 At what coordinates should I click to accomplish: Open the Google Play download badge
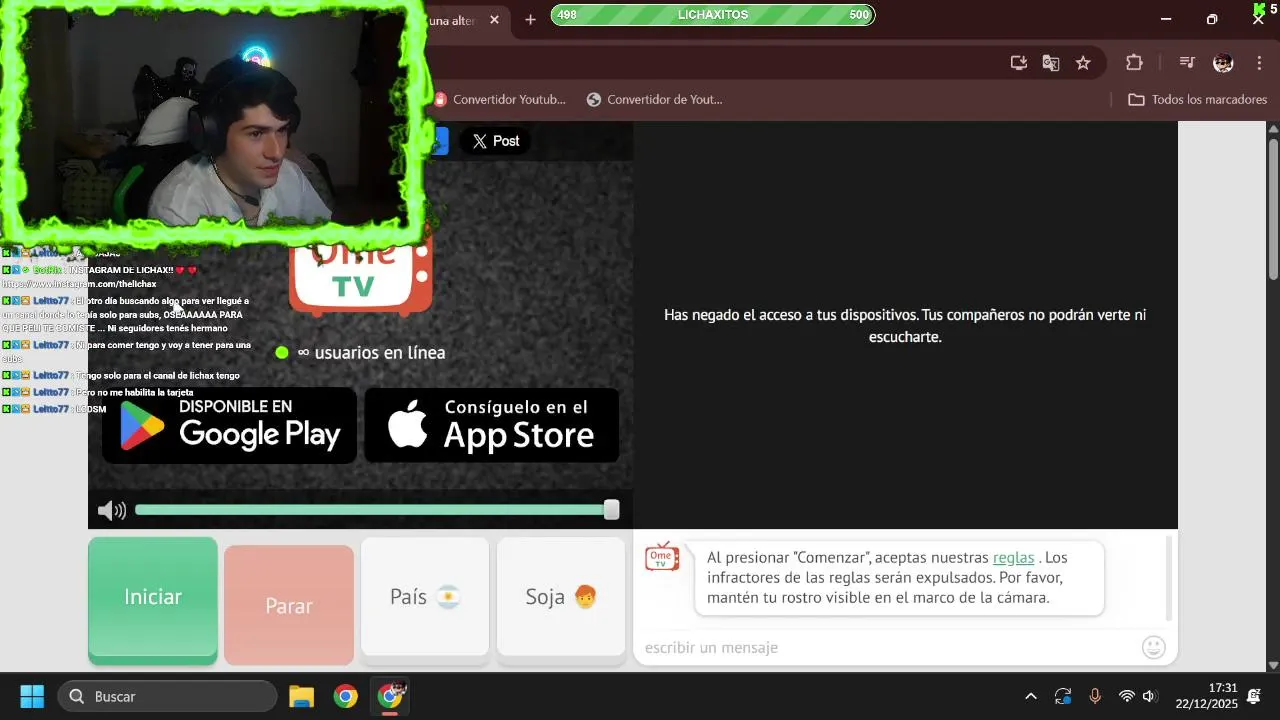[229, 425]
